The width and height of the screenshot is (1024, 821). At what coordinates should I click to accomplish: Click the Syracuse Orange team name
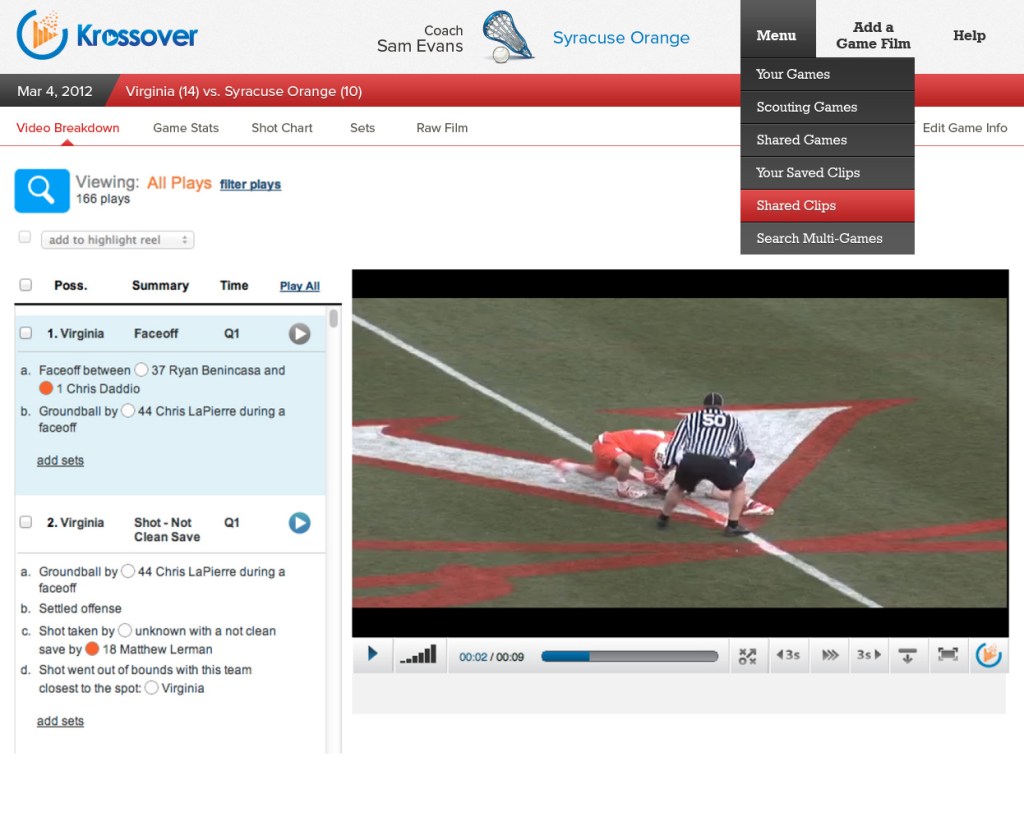click(x=621, y=38)
